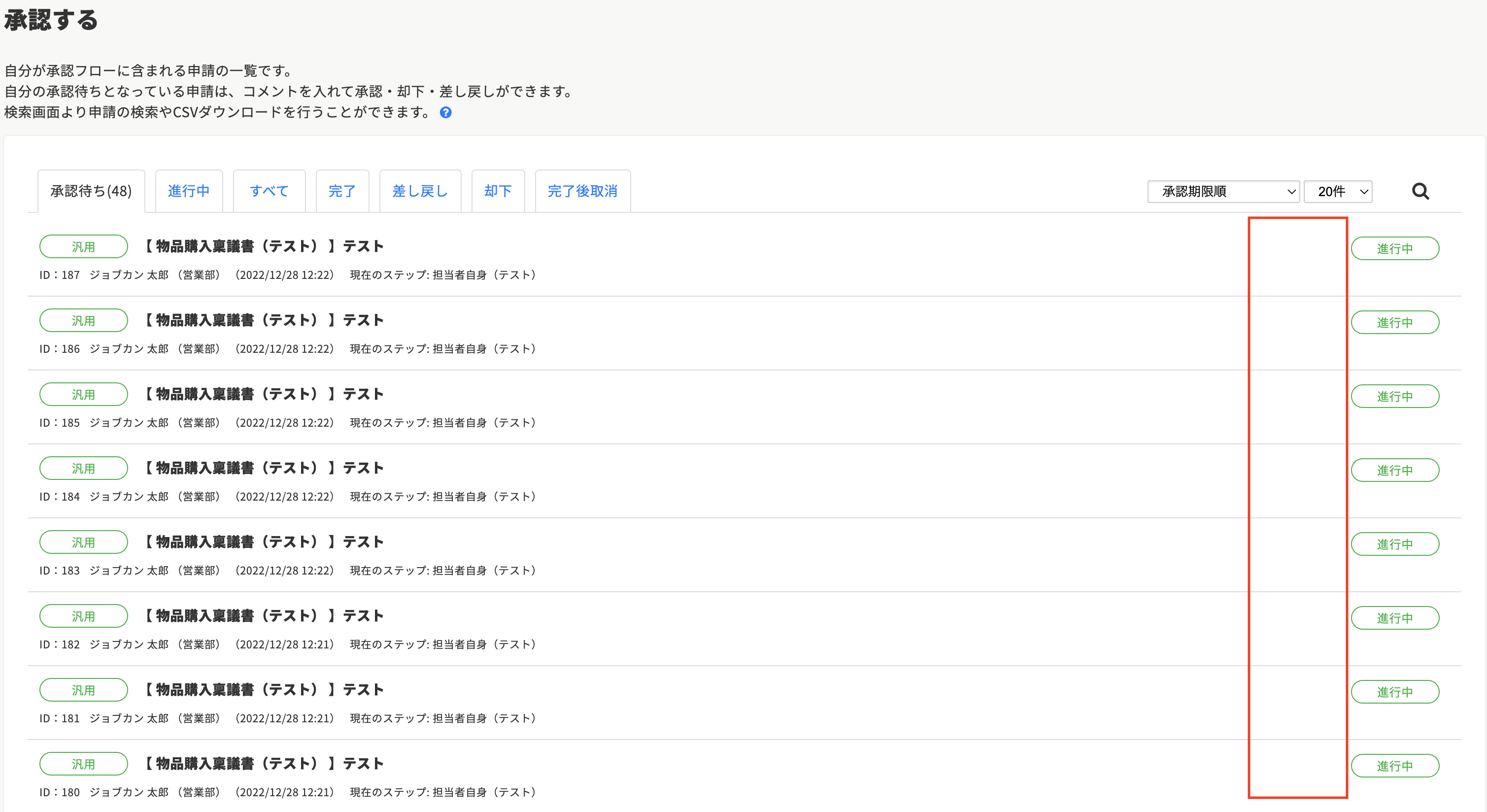This screenshot has height=812, width=1487.
Task: Open request title for ID 183
Action: click(264, 542)
